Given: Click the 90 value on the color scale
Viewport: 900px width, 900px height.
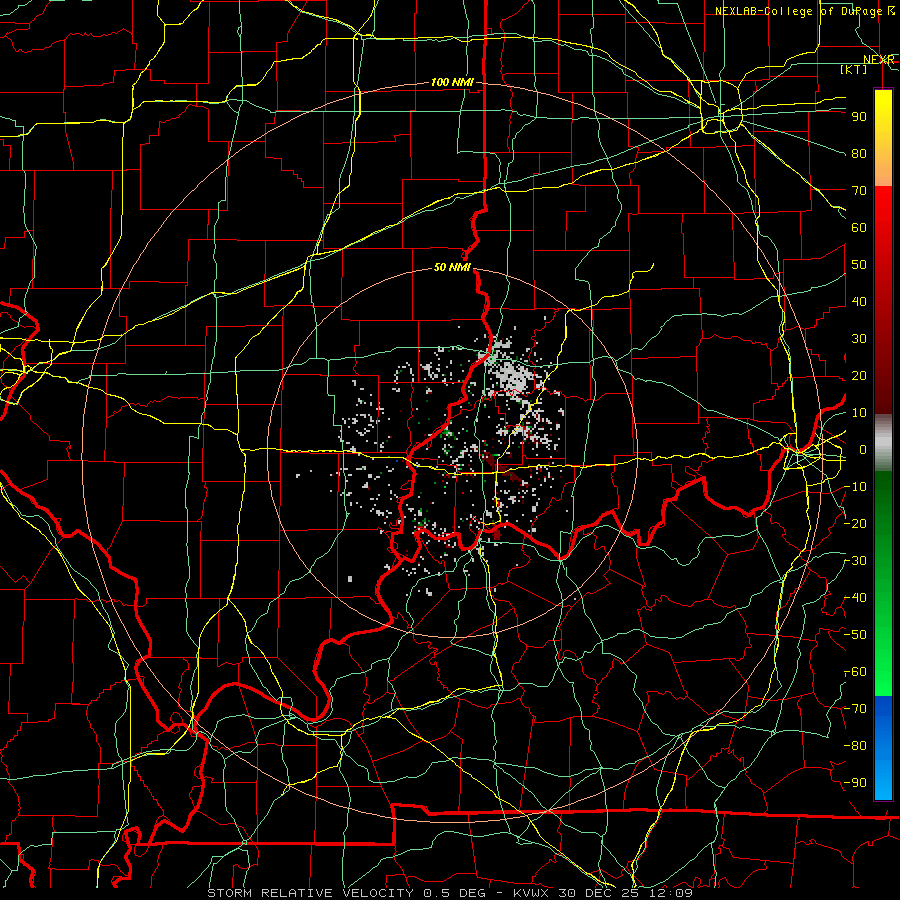Looking at the screenshot, I should tap(859, 117).
